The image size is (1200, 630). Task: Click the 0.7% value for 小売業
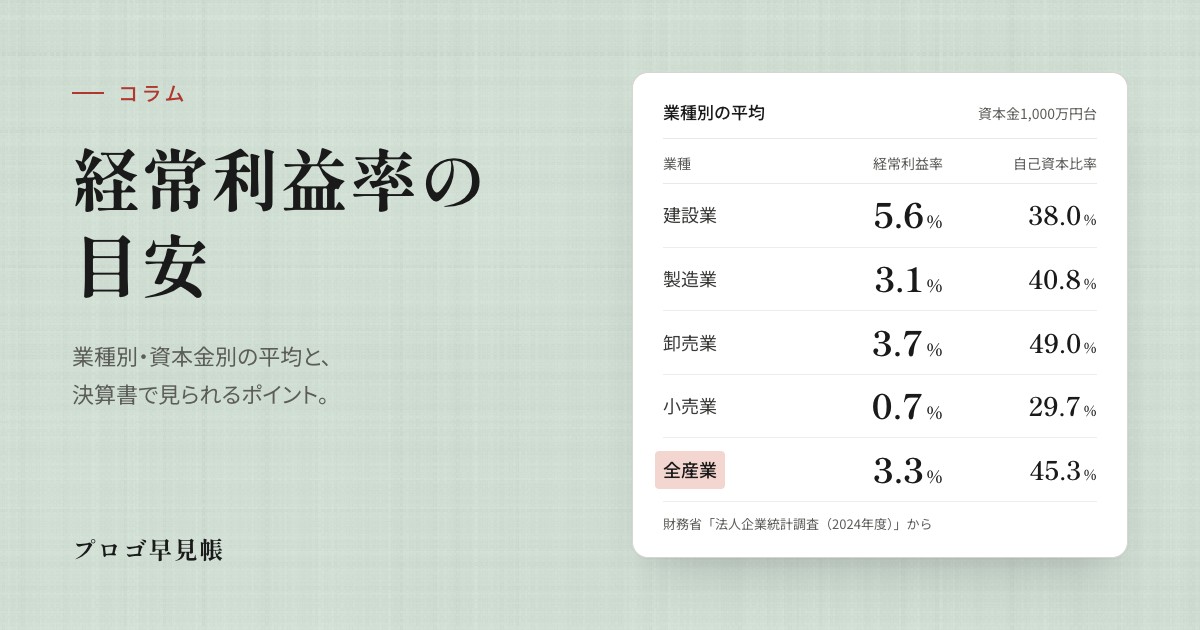[x=908, y=407]
